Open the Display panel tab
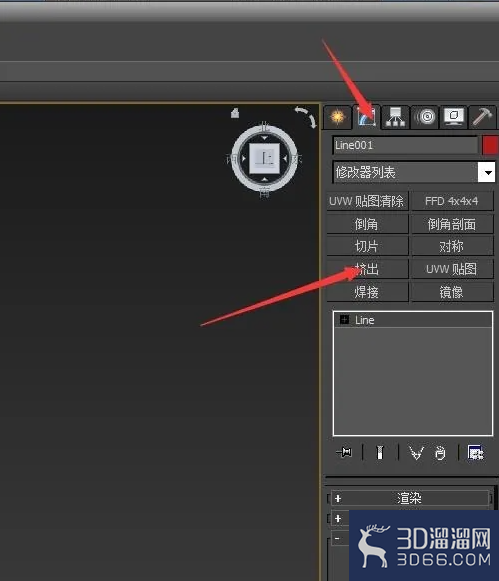 [454, 117]
